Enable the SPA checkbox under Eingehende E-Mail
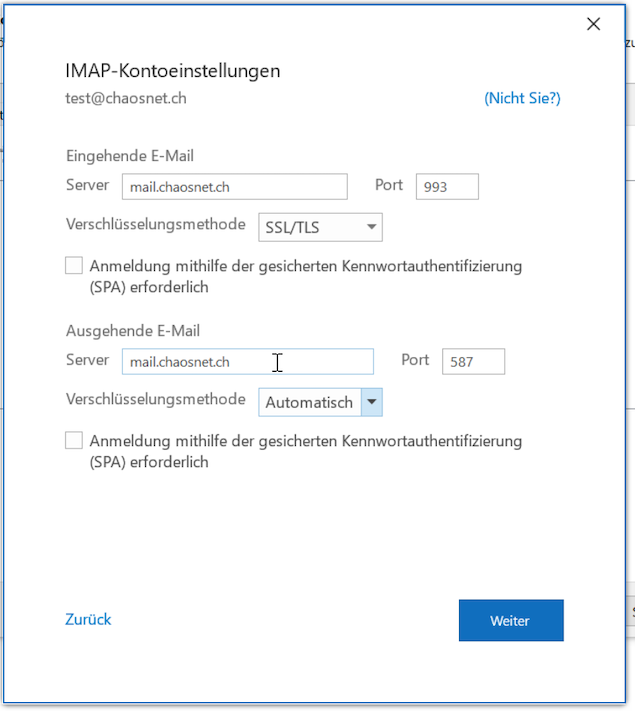Viewport: 635px width, 711px height. tap(74, 266)
